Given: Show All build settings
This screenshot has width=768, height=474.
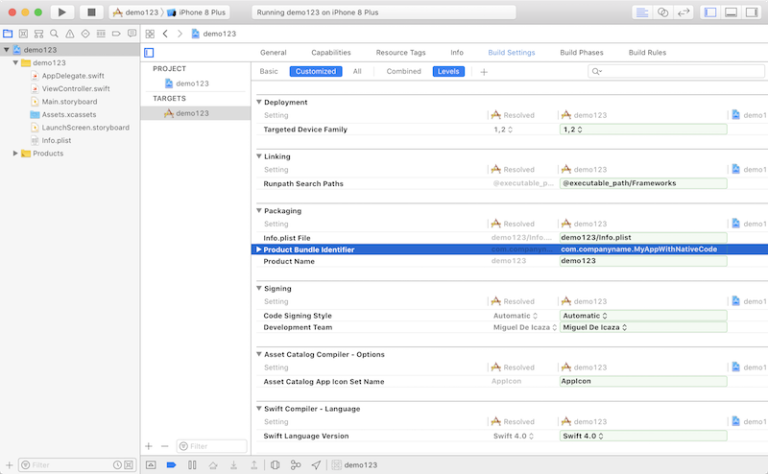Looking at the screenshot, I should tap(357, 71).
